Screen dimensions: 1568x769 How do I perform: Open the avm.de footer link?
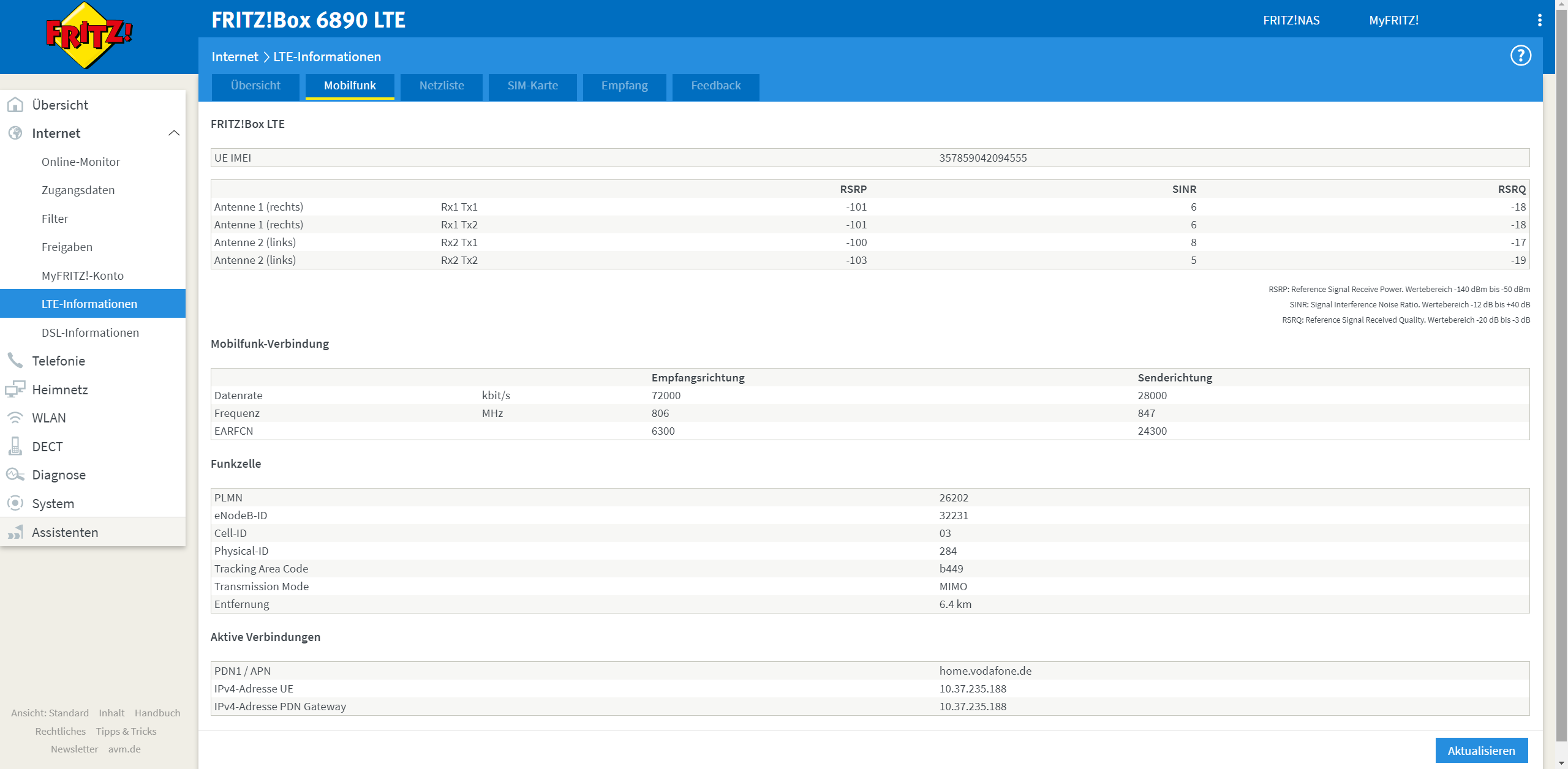(124, 749)
